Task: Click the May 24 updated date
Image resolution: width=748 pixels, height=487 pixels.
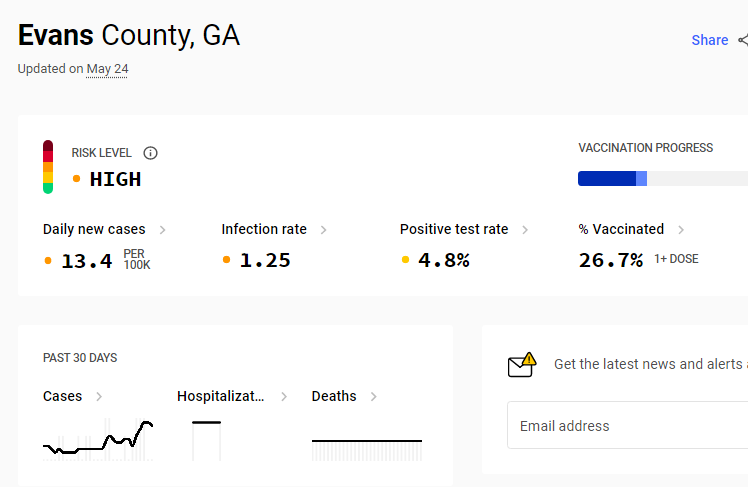Action: coord(107,69)
